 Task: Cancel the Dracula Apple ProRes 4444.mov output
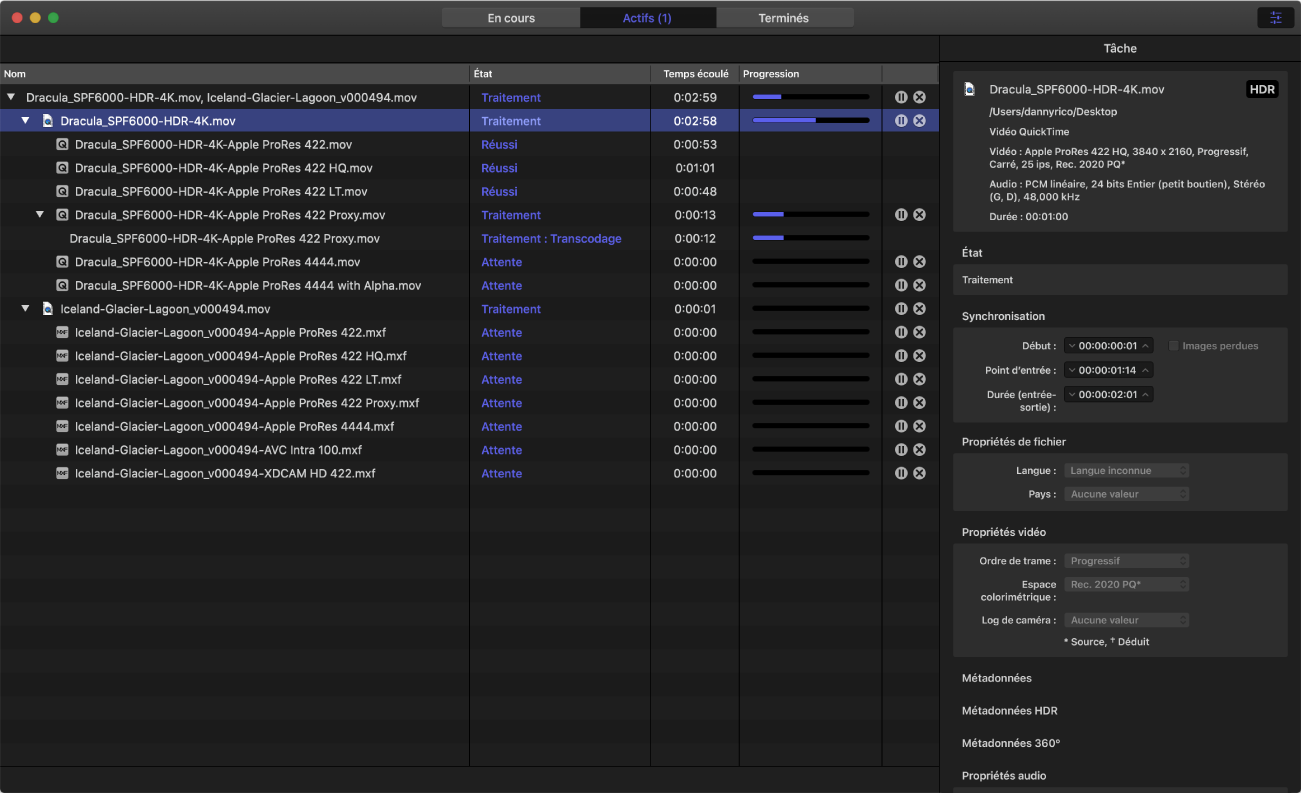(919, 262)
